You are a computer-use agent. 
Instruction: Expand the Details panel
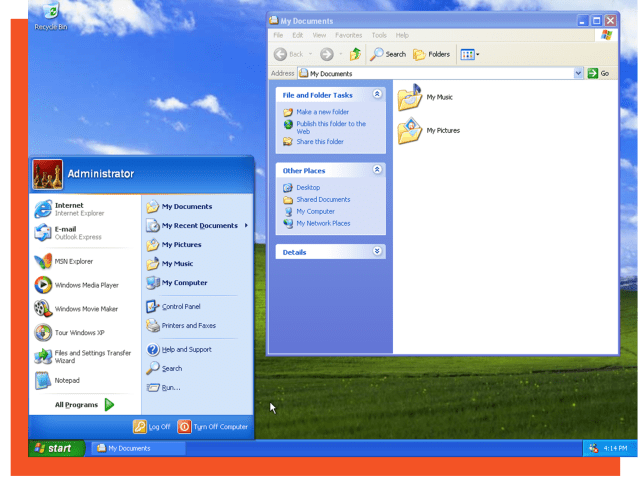[377, 251]
